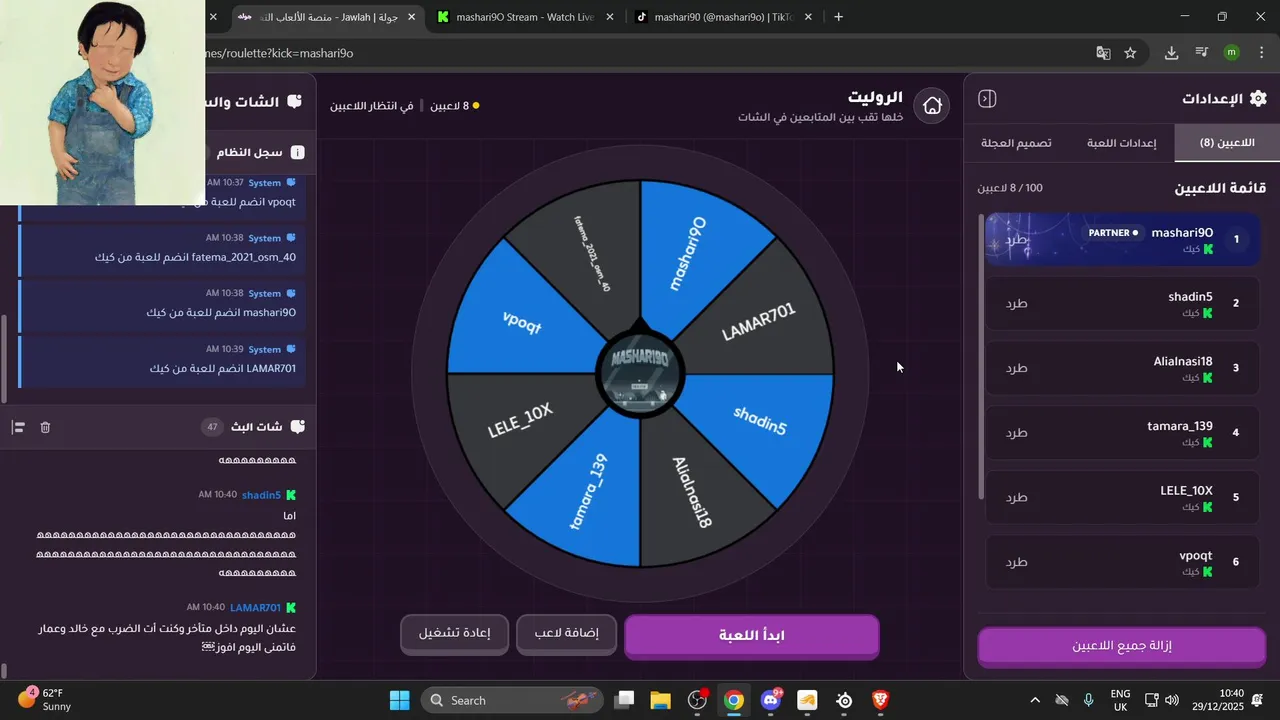Open the الإعدادات gear icon

point(1258,98)
